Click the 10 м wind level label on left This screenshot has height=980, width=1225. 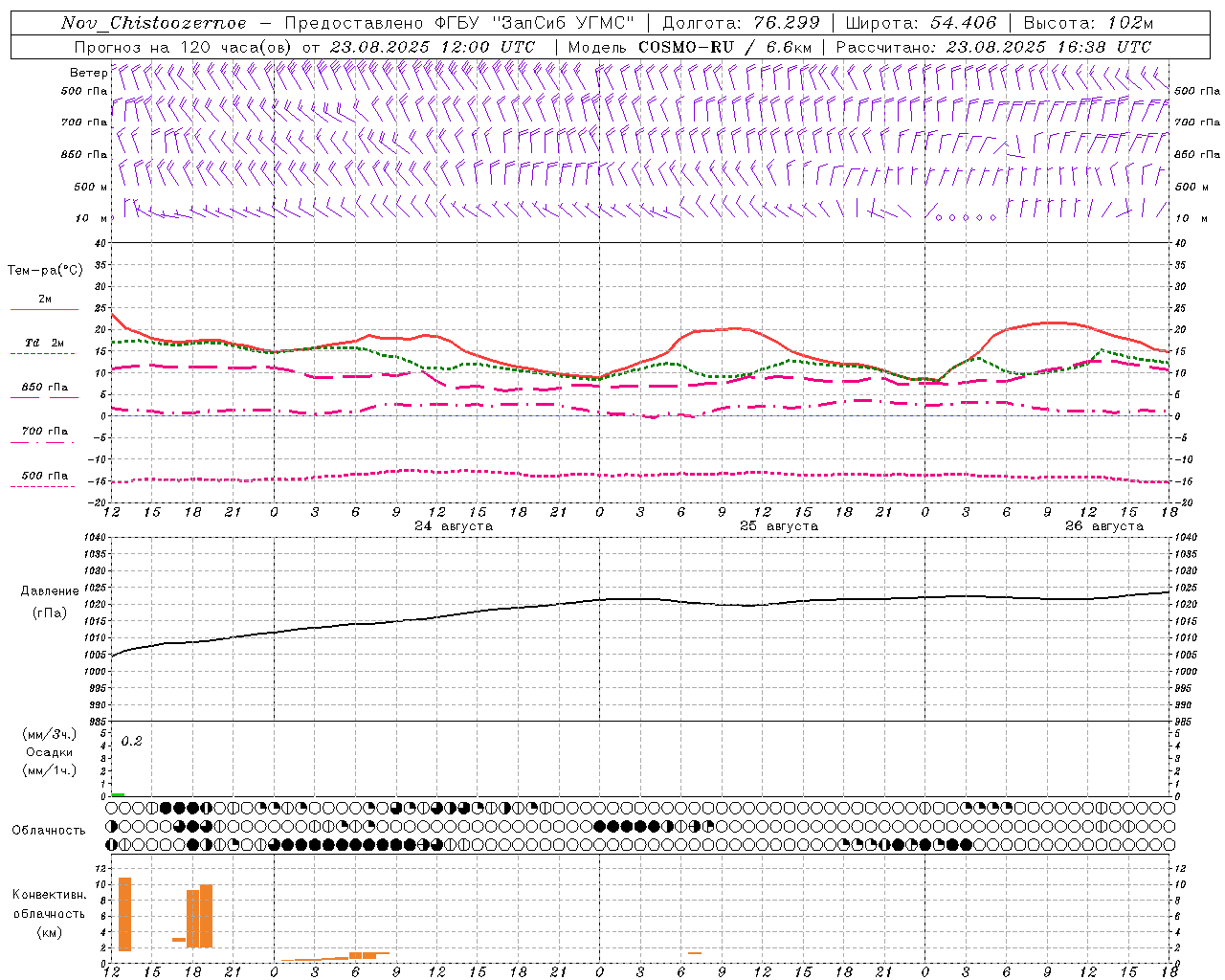[x=92, y=218]
